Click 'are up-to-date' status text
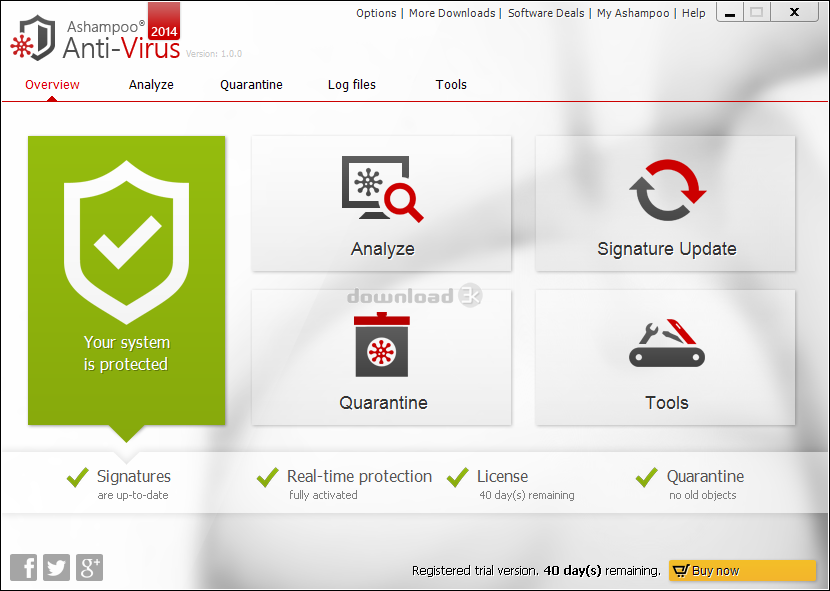 tap(133, 495)
